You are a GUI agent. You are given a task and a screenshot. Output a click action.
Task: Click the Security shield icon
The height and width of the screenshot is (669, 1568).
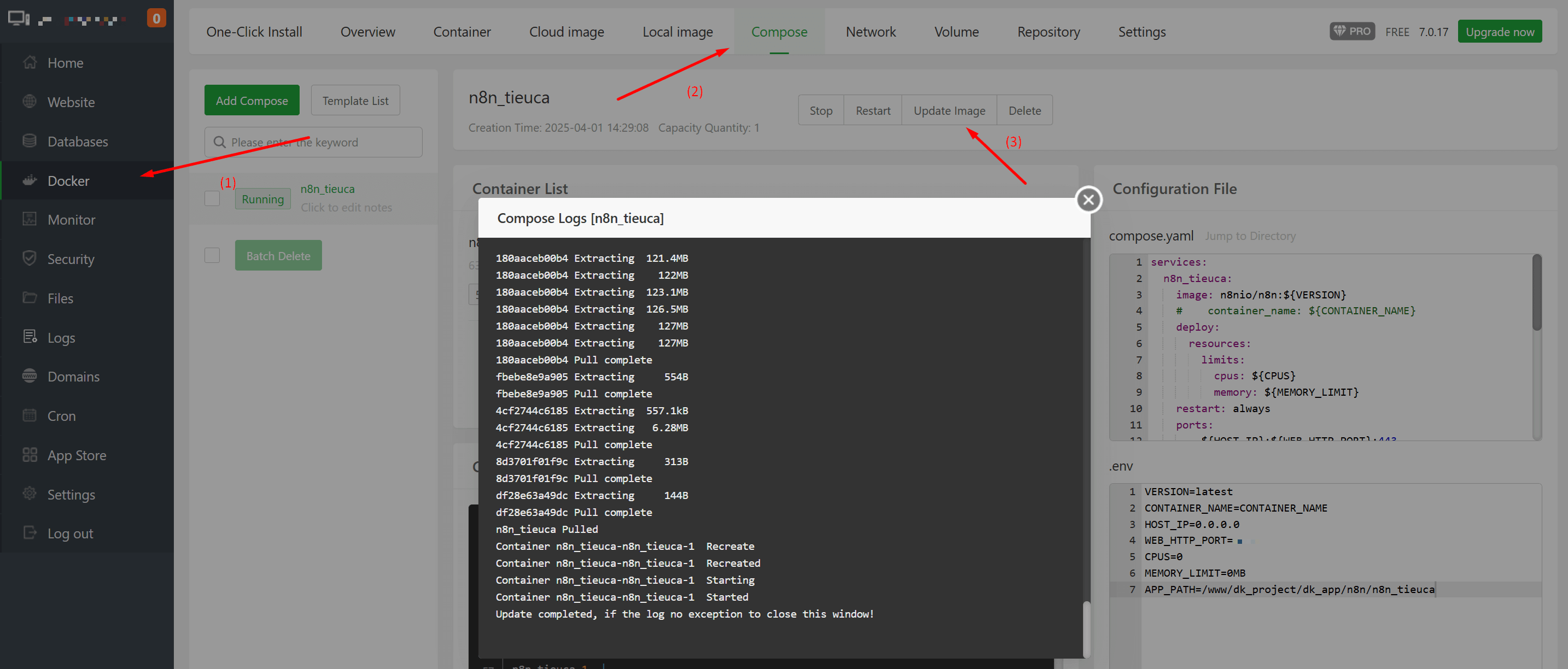coord(29,259)
